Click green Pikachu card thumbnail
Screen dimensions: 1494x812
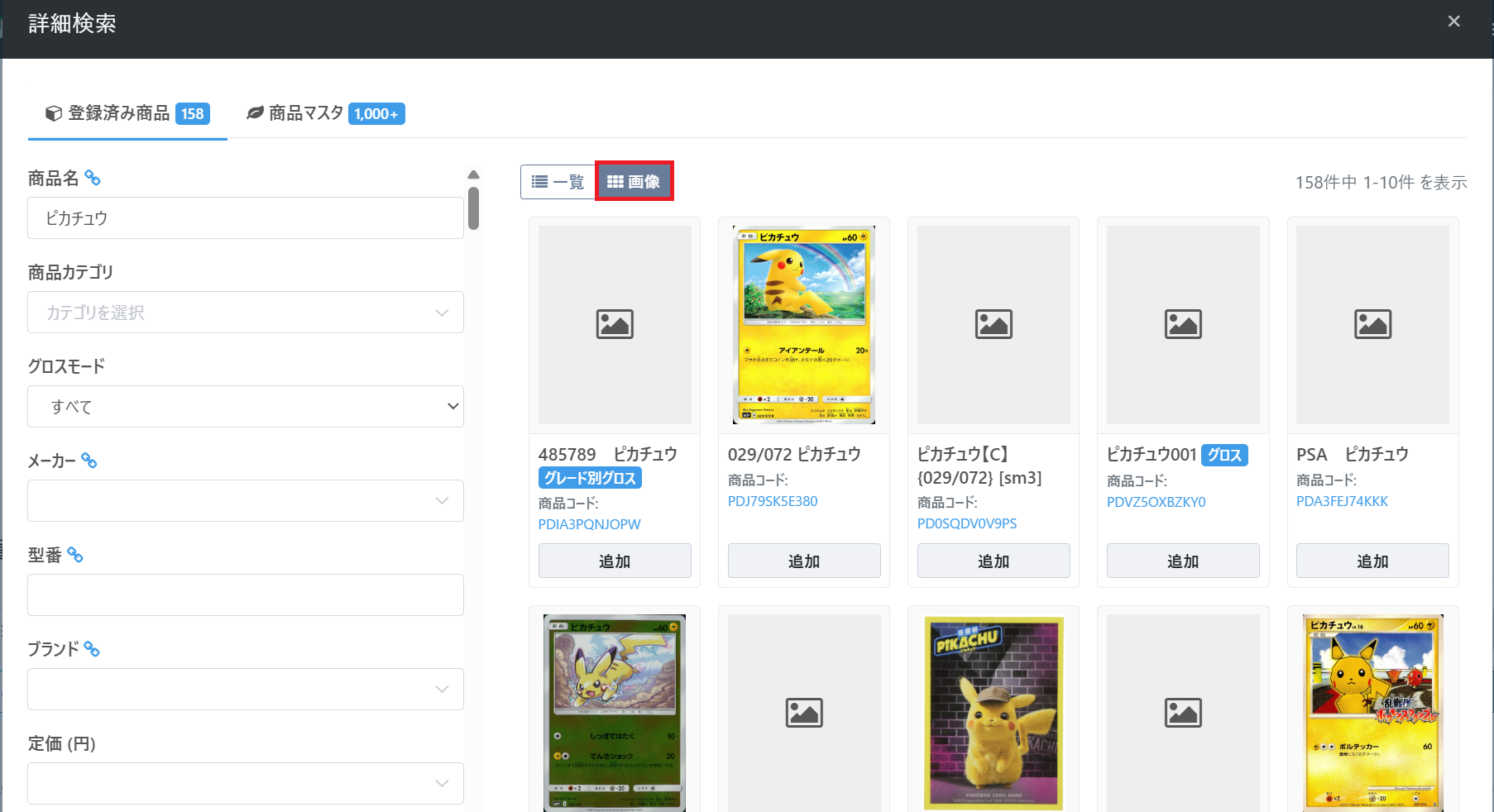[615, 713]
